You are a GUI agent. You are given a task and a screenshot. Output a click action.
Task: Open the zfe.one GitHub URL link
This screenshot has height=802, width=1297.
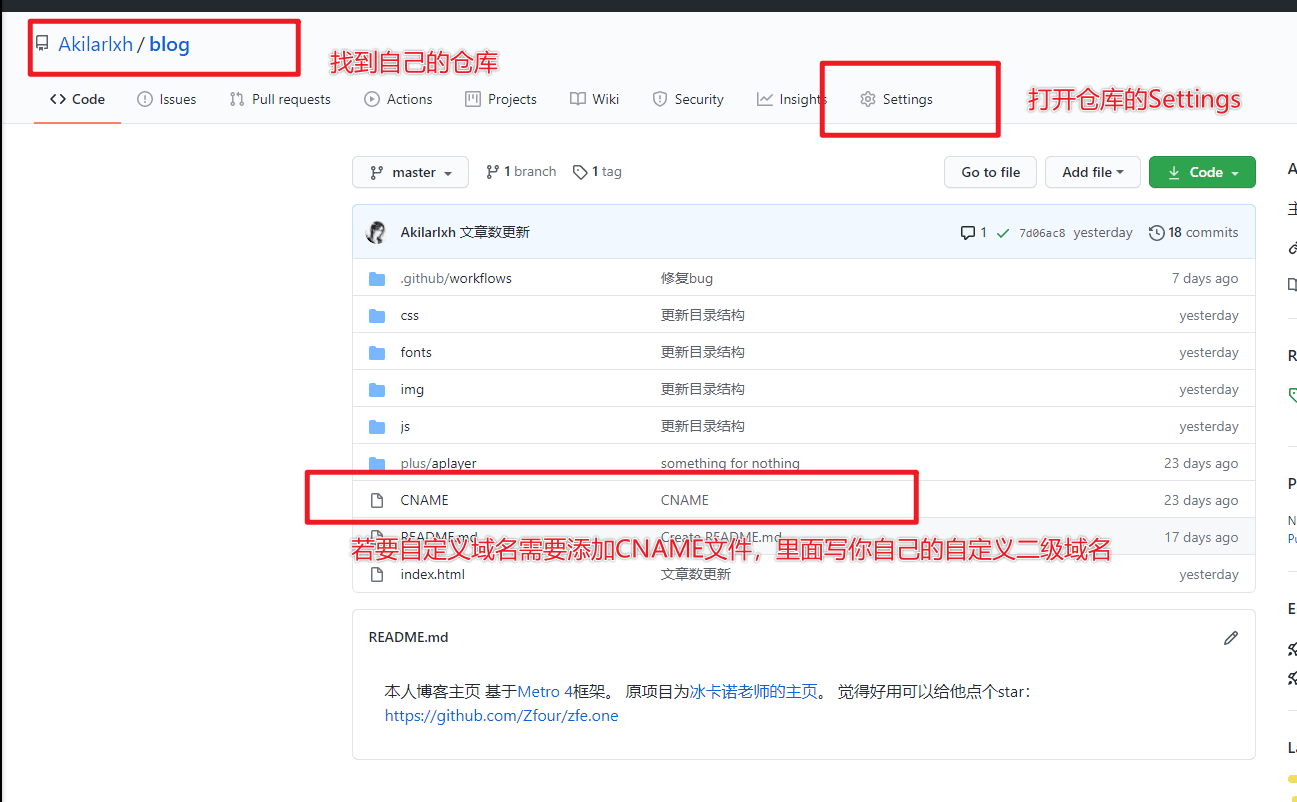501,716
